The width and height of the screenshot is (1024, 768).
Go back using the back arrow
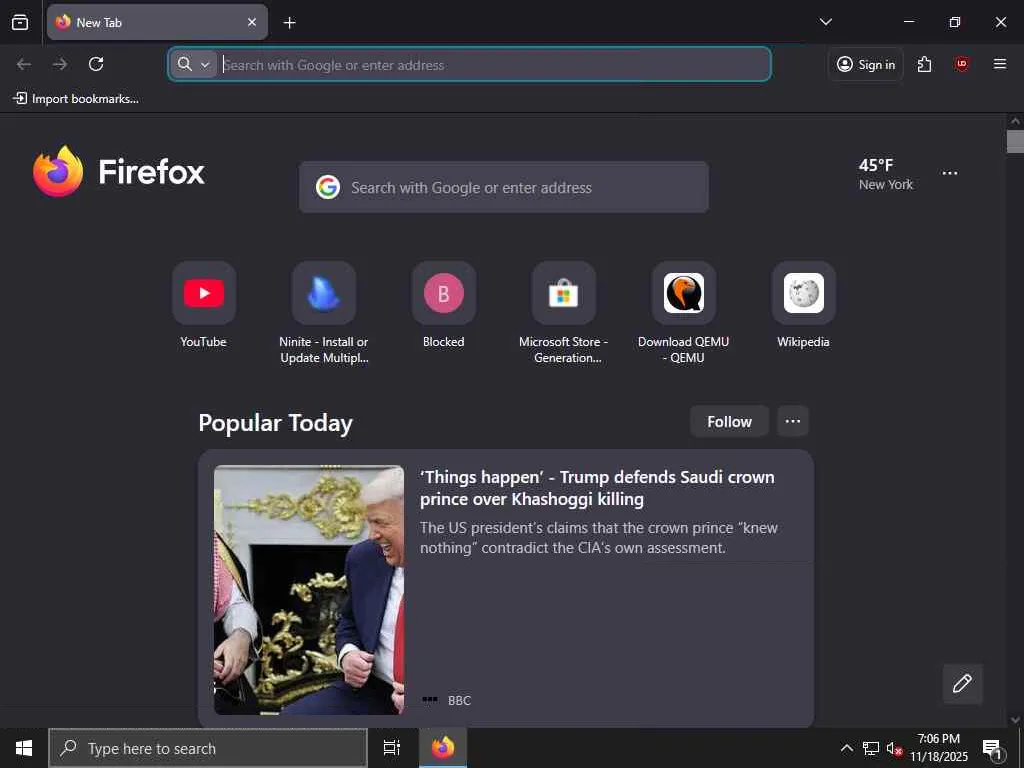[24, 64]
